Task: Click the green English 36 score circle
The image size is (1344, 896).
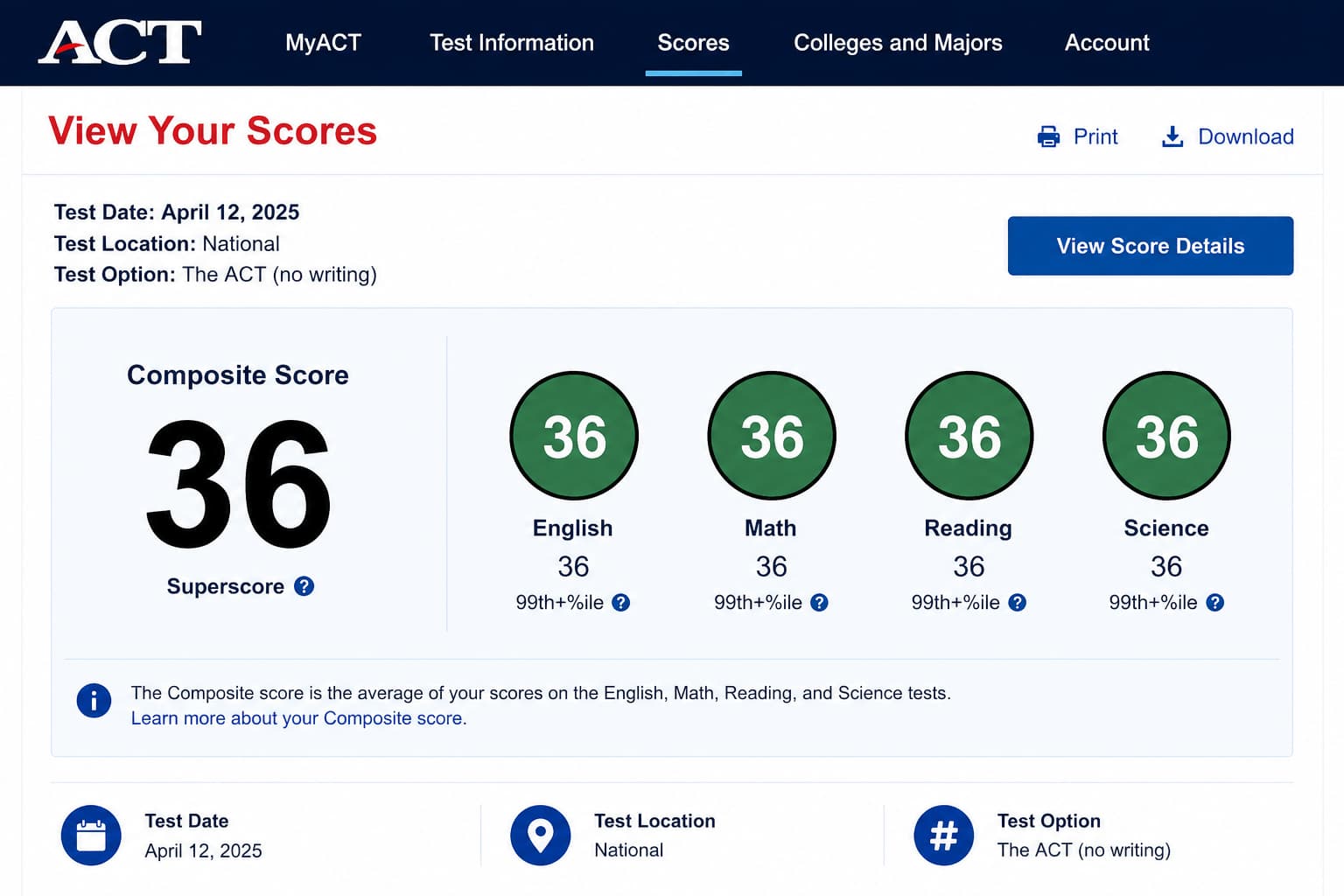Action: point(574,436)
